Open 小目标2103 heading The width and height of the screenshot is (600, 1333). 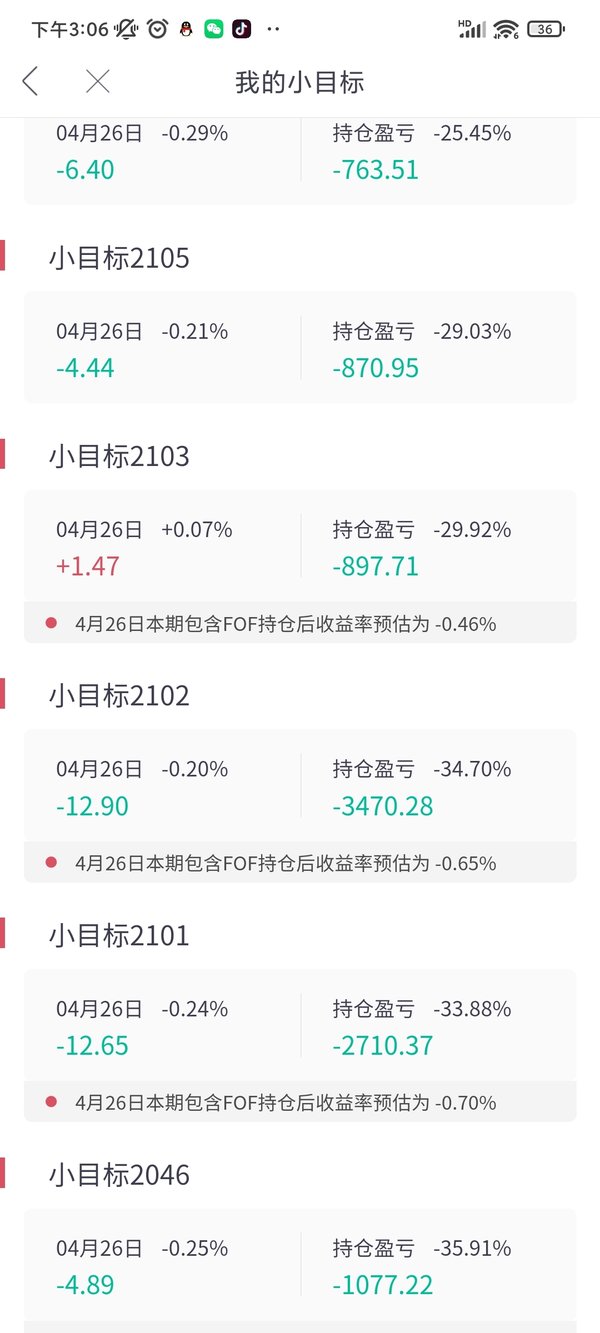tap(119, 457)
